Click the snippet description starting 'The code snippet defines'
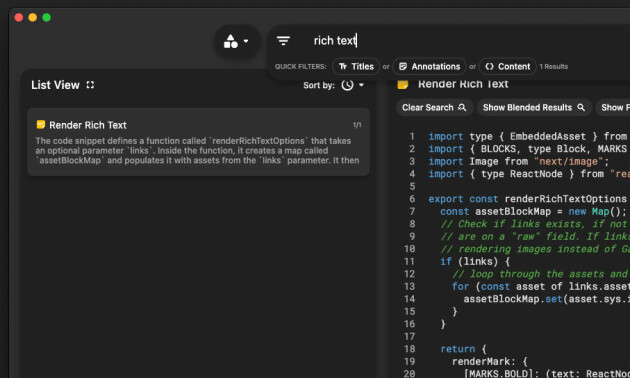This screenshot has height=378, width=630. click(x=197, y=151)
